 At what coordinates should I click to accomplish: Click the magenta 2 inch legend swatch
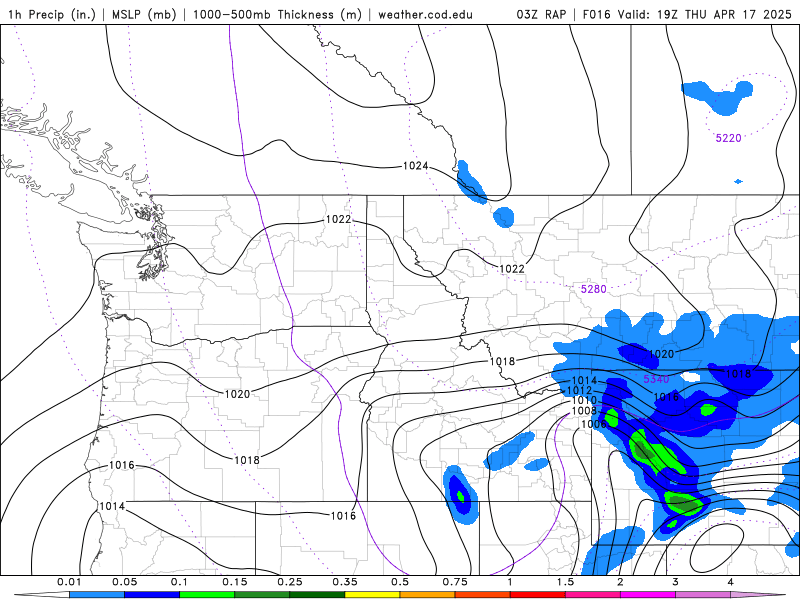(x=648, y=595)
